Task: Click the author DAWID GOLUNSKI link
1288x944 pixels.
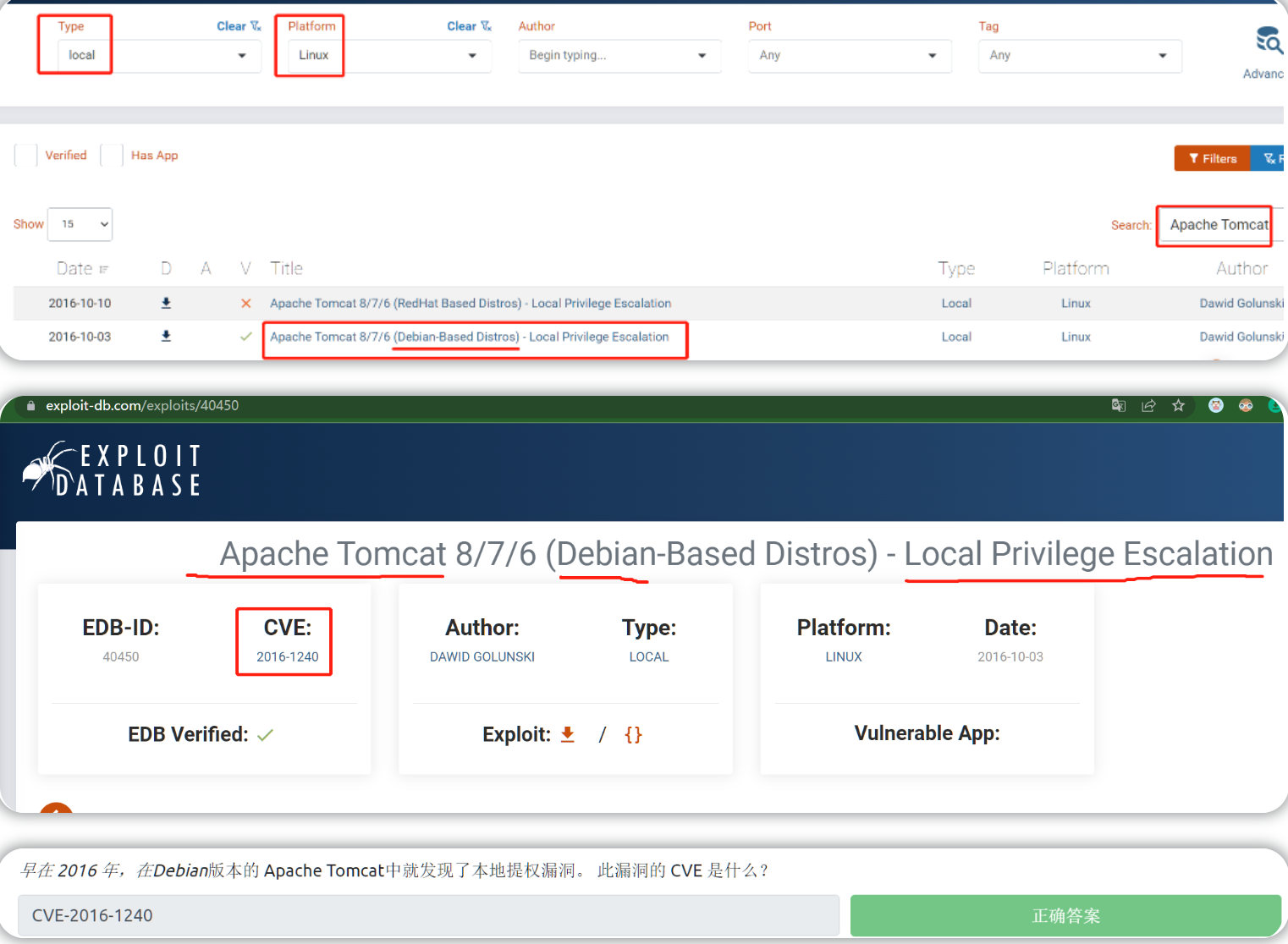Action: 482,656
